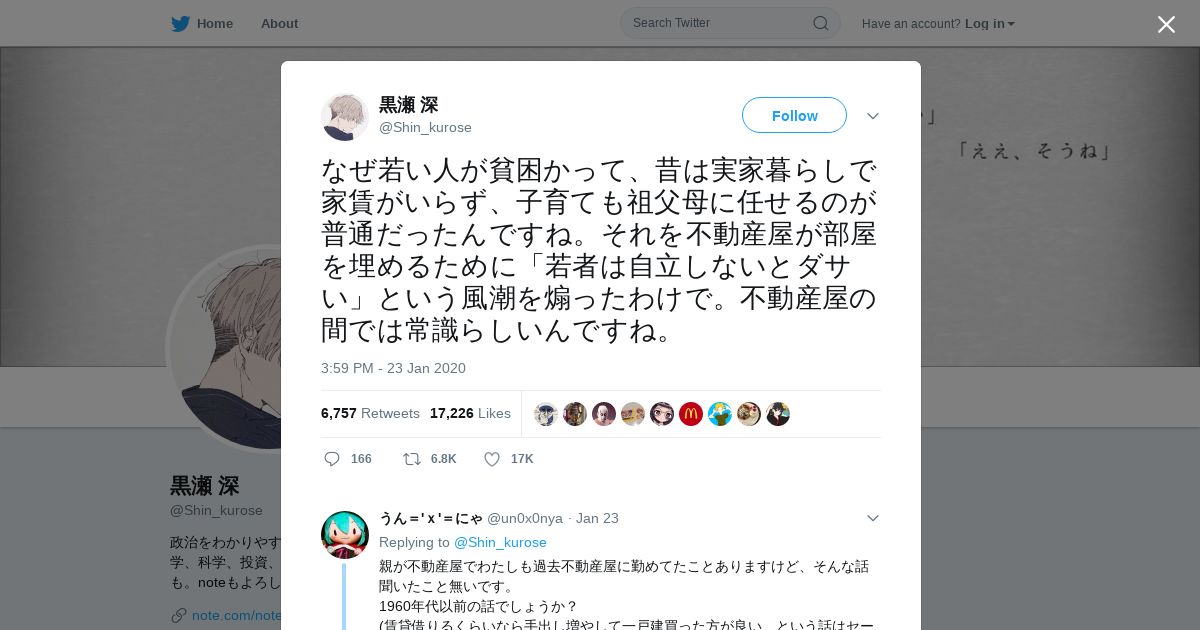The height and width of the screenshot is (630, 1200).
Task: Close the tweet overlay with X
Action: tap(1166, 24)
